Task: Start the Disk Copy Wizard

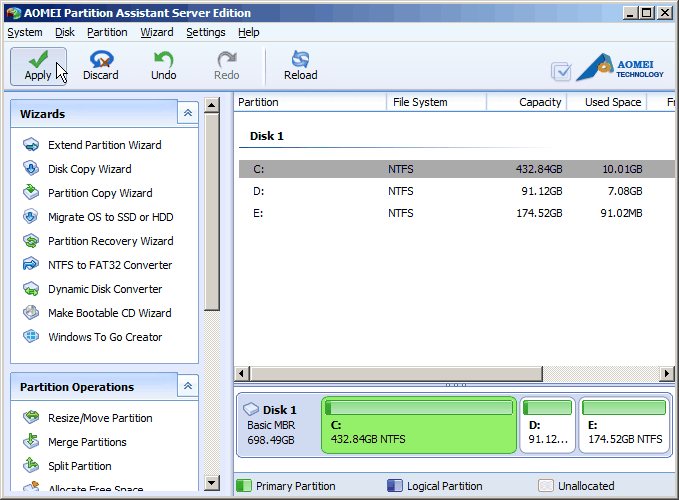Action: point(90,169)
